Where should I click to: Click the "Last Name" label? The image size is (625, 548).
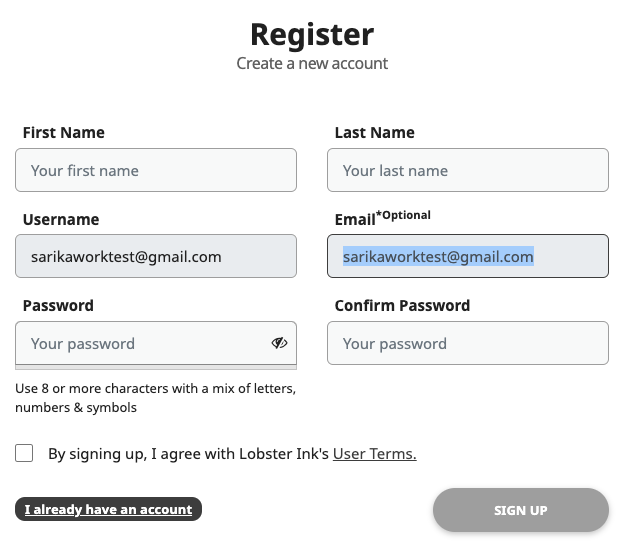point(375,132)
